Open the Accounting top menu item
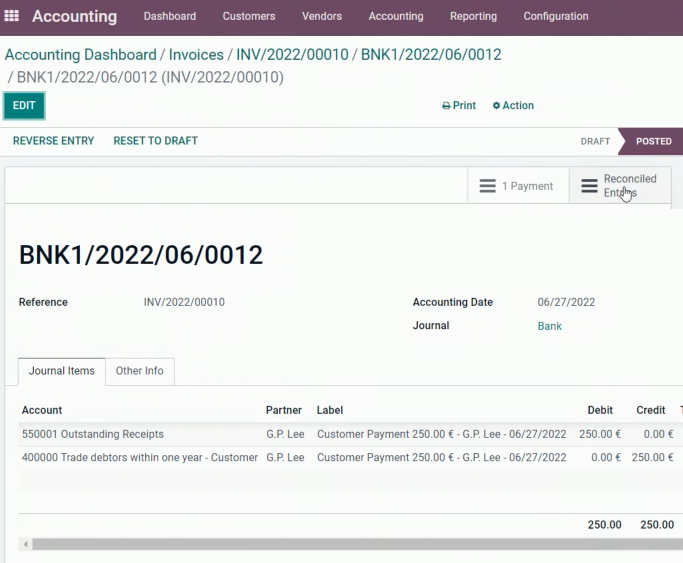 396,16
